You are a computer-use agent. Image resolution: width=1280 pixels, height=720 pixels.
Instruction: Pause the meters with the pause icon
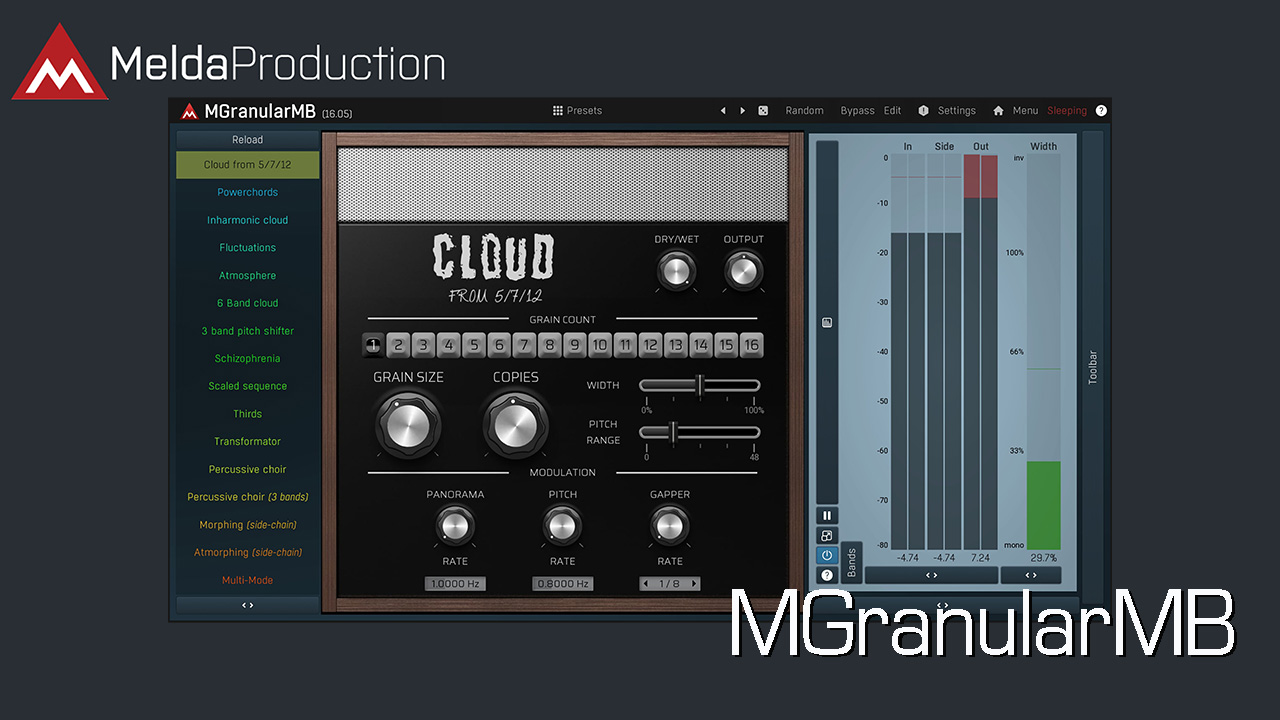(x=827, y=516)
